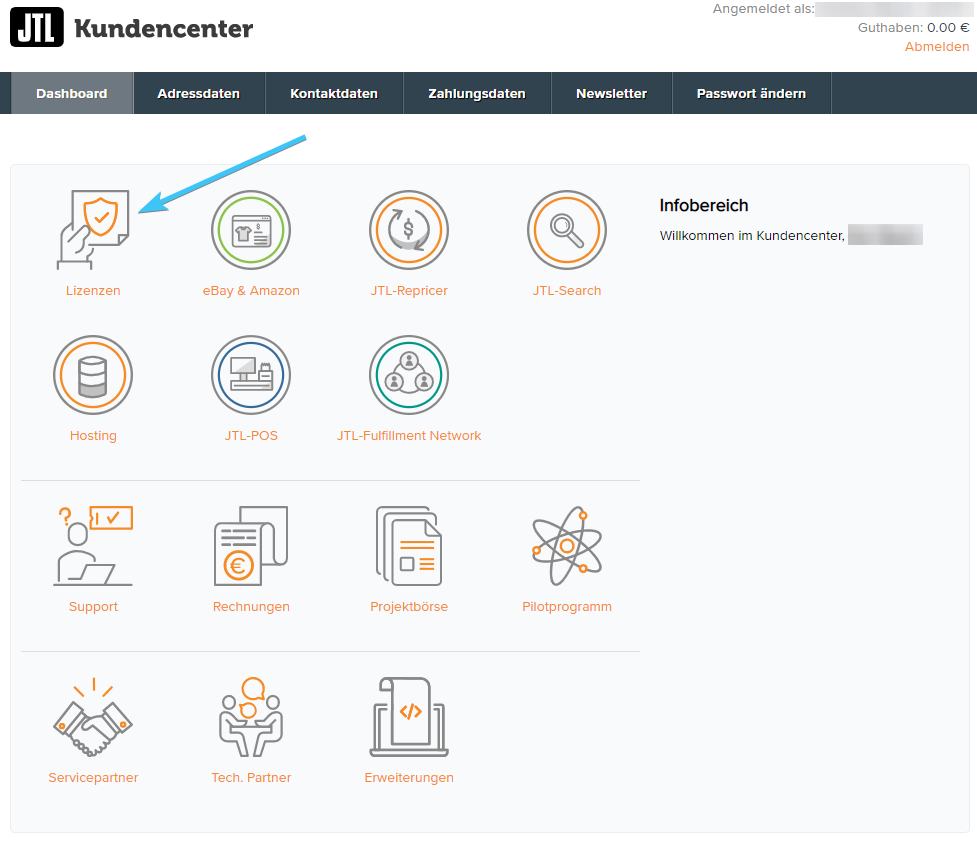Screen dimensions: 977x841
Task: Open the Tech. Partner people icon
Action: (x=251, y=717)
